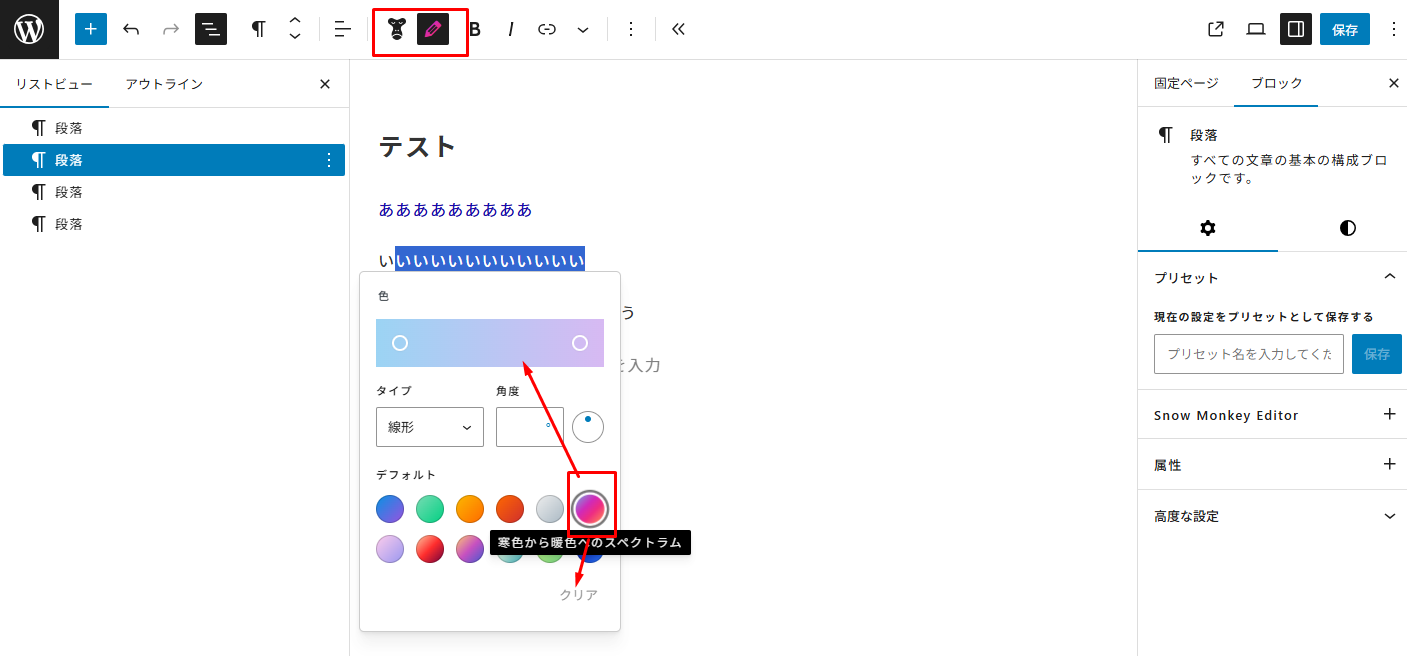This screenshot has width=1407, height=656.
Task: Open the 固定ページ tab
Action: pos(1186,84)
